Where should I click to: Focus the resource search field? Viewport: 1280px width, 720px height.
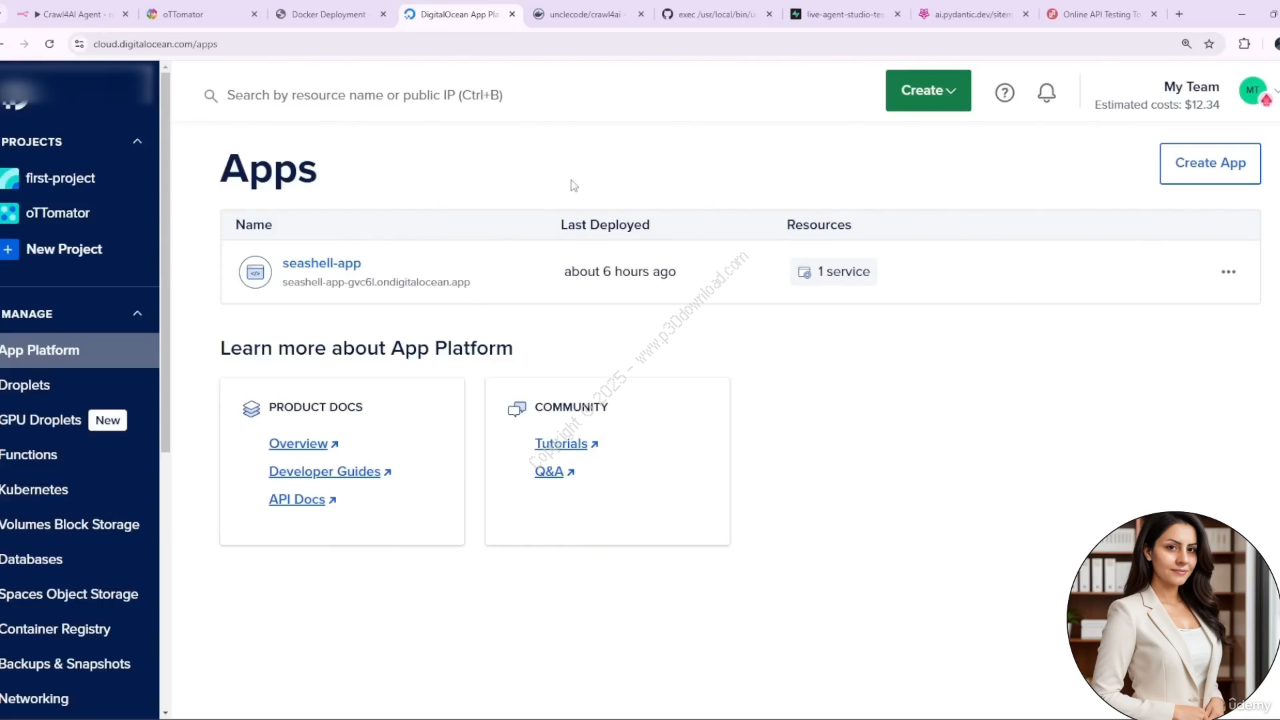tap(364, 95)
